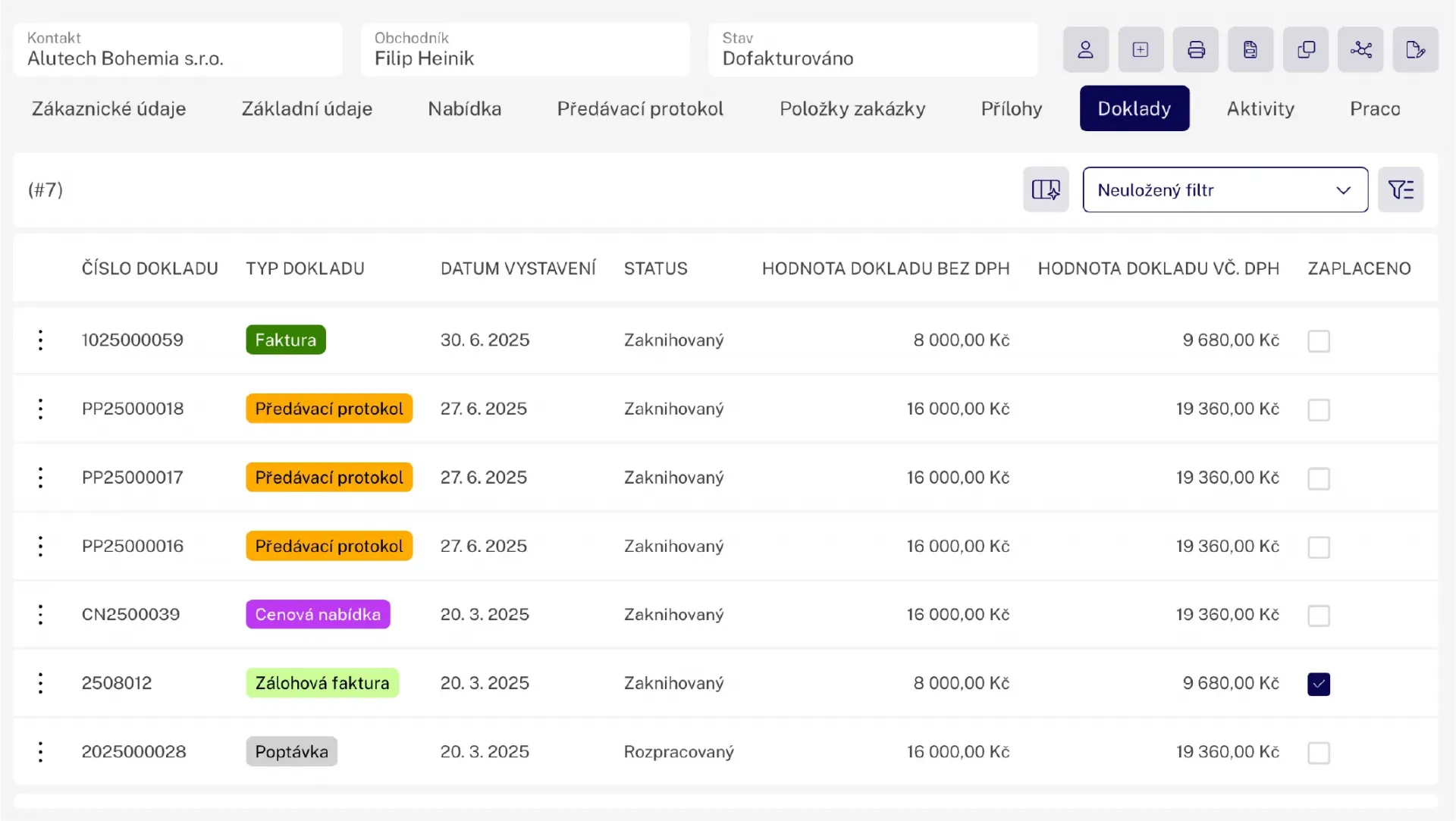Image resolution: width=1456 pixels, height=821 pixels.
Task: Click the duplicate copy icon
Action: coord(1305,50)
